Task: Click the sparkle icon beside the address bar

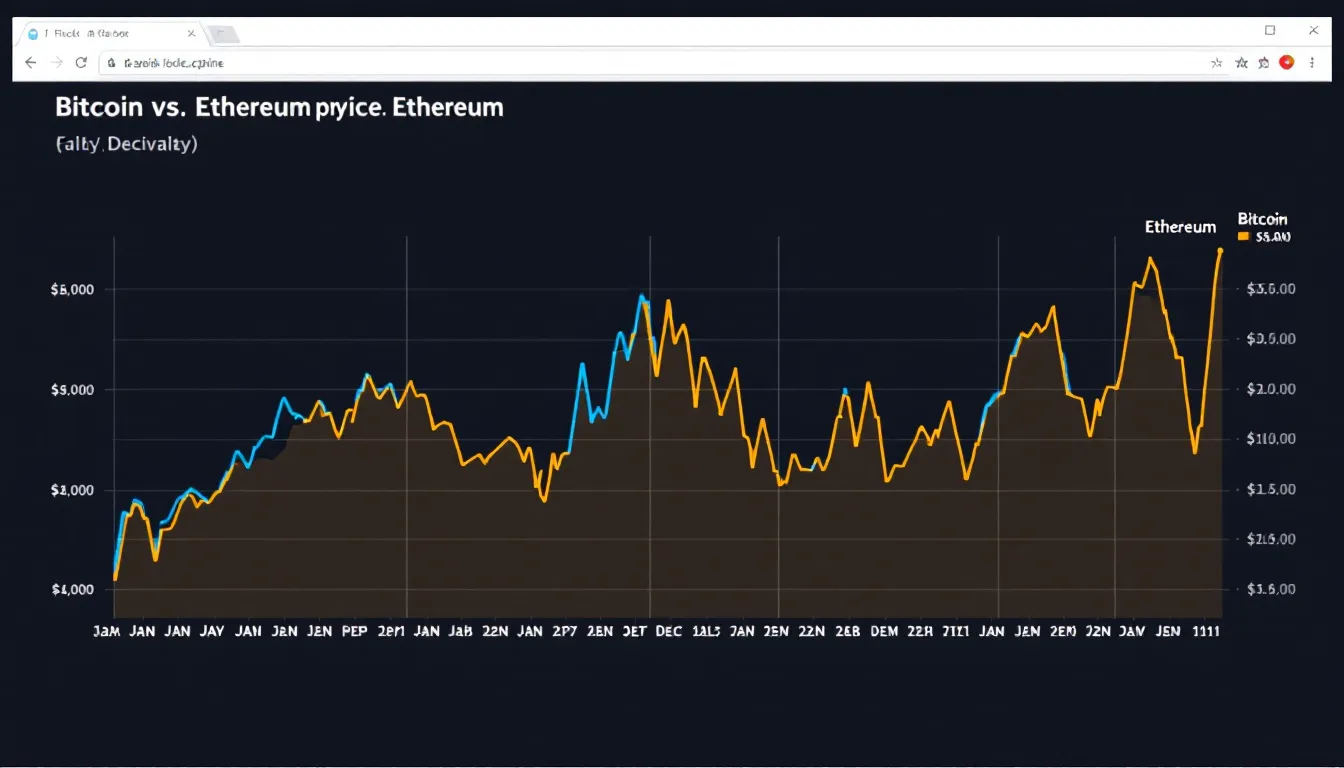Action: pyautogui.click(x=1217, y=62)
